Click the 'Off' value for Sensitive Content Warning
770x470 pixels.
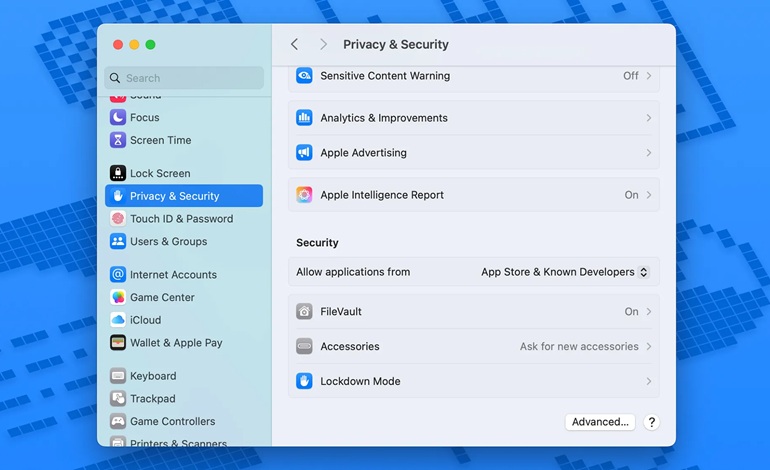click(631, 76)
